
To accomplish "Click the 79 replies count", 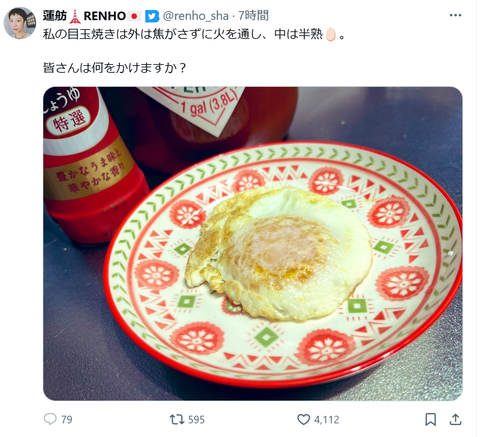I will click(x=67, y=419).
